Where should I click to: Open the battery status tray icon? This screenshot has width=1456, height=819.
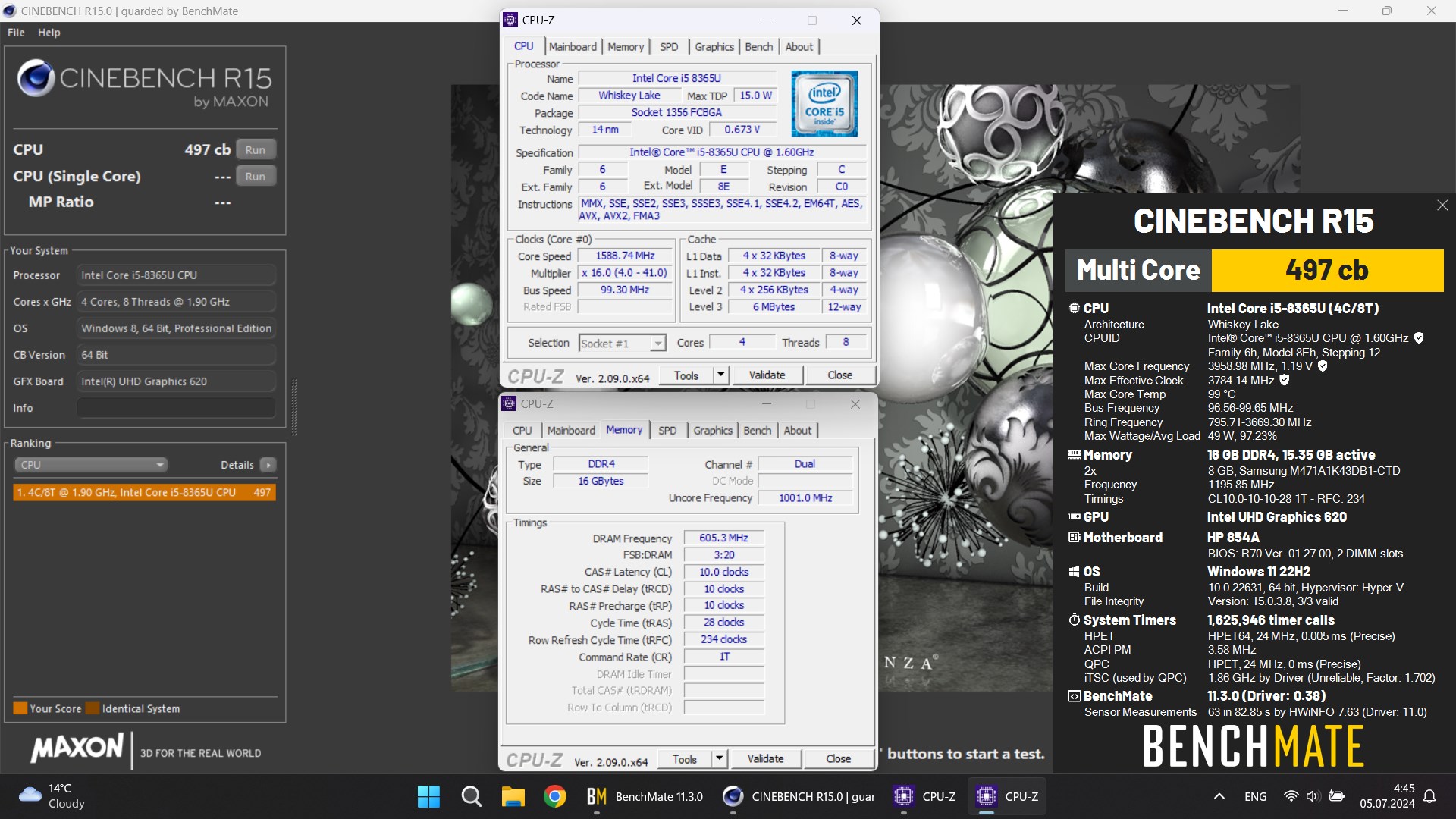[1337, 797]
